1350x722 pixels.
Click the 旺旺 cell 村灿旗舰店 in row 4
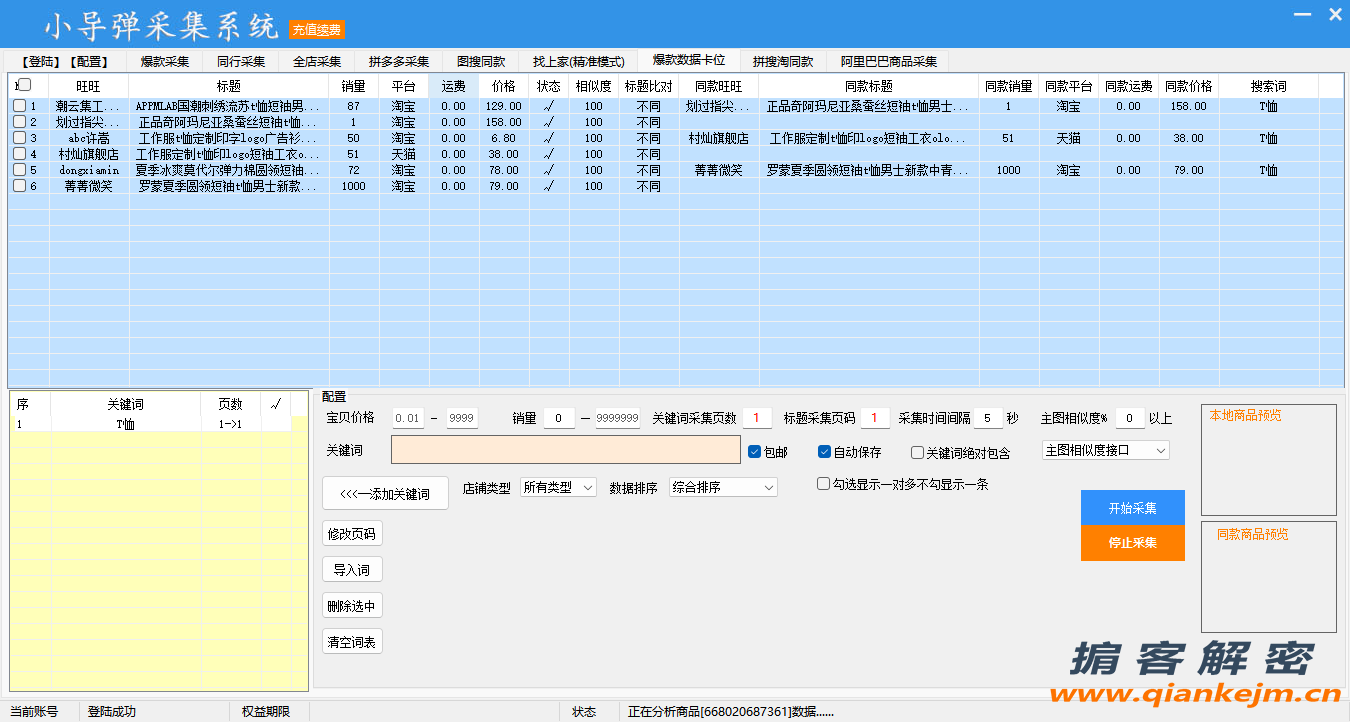(x=89, y=154)
